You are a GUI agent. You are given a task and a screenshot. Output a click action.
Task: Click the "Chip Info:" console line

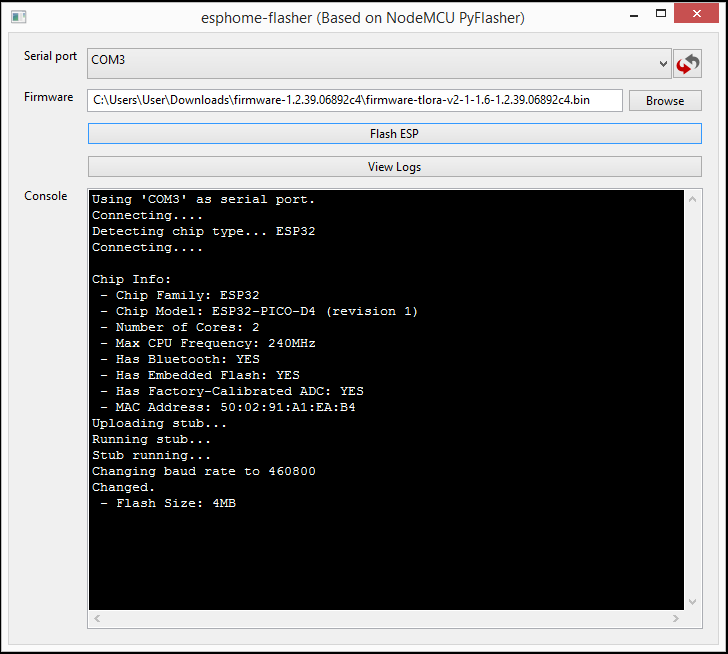pyautogui.click(x=131, y=279)
